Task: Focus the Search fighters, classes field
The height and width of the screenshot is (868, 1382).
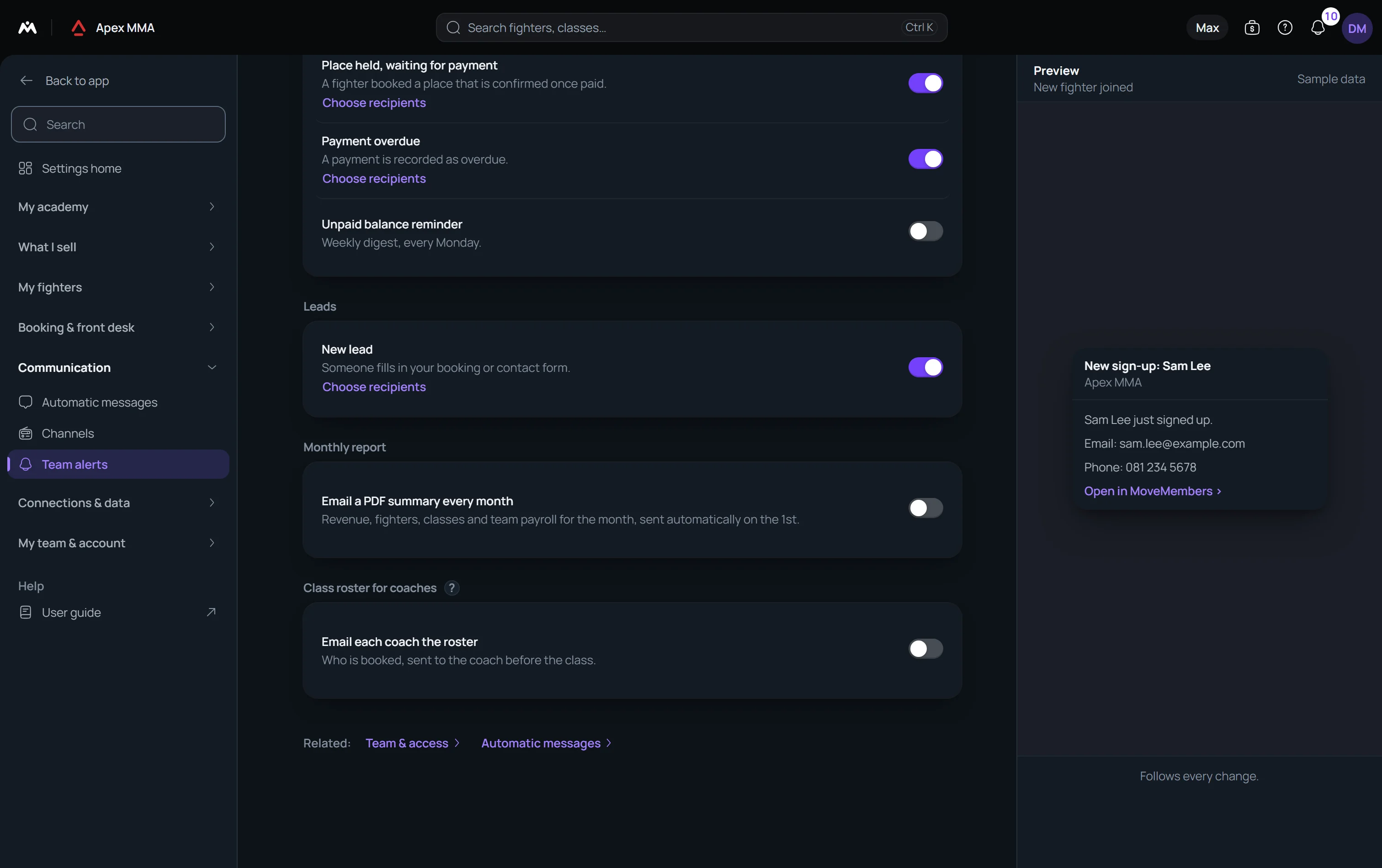Action: pos(691,27)
